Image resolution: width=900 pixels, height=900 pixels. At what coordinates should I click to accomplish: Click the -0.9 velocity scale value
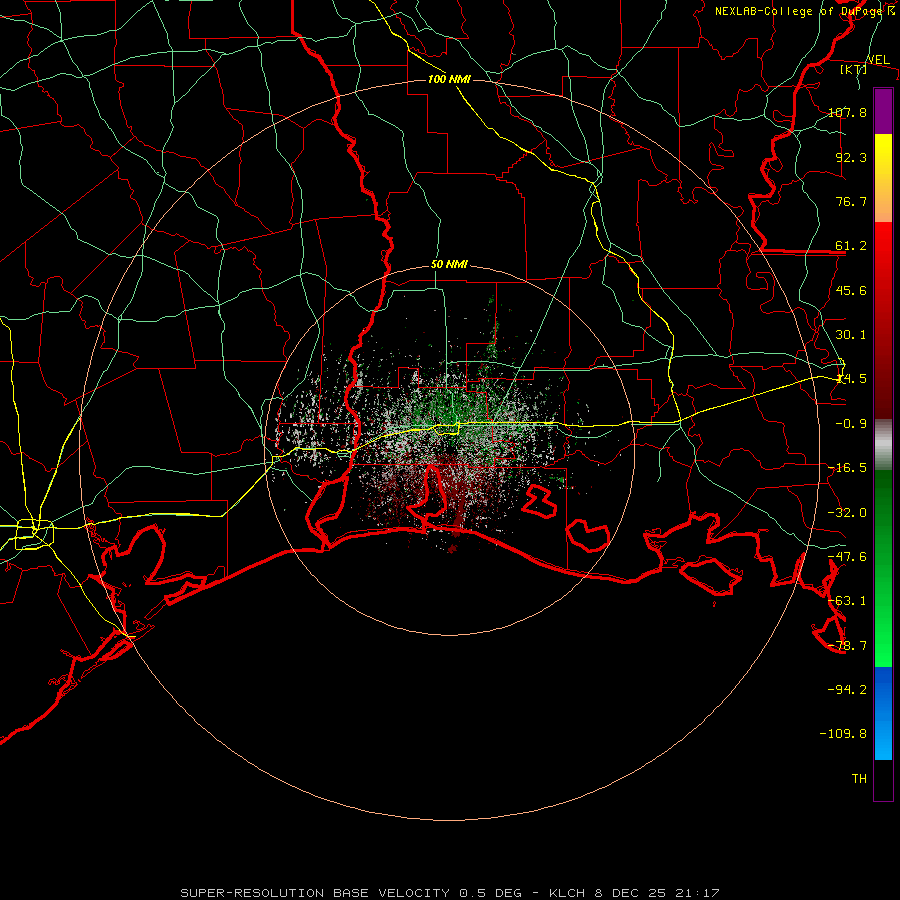click(851, 424)
